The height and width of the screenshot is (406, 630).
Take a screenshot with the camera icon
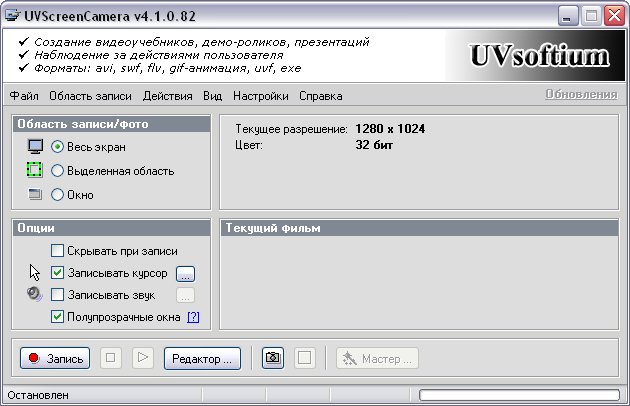pos(272,358)
